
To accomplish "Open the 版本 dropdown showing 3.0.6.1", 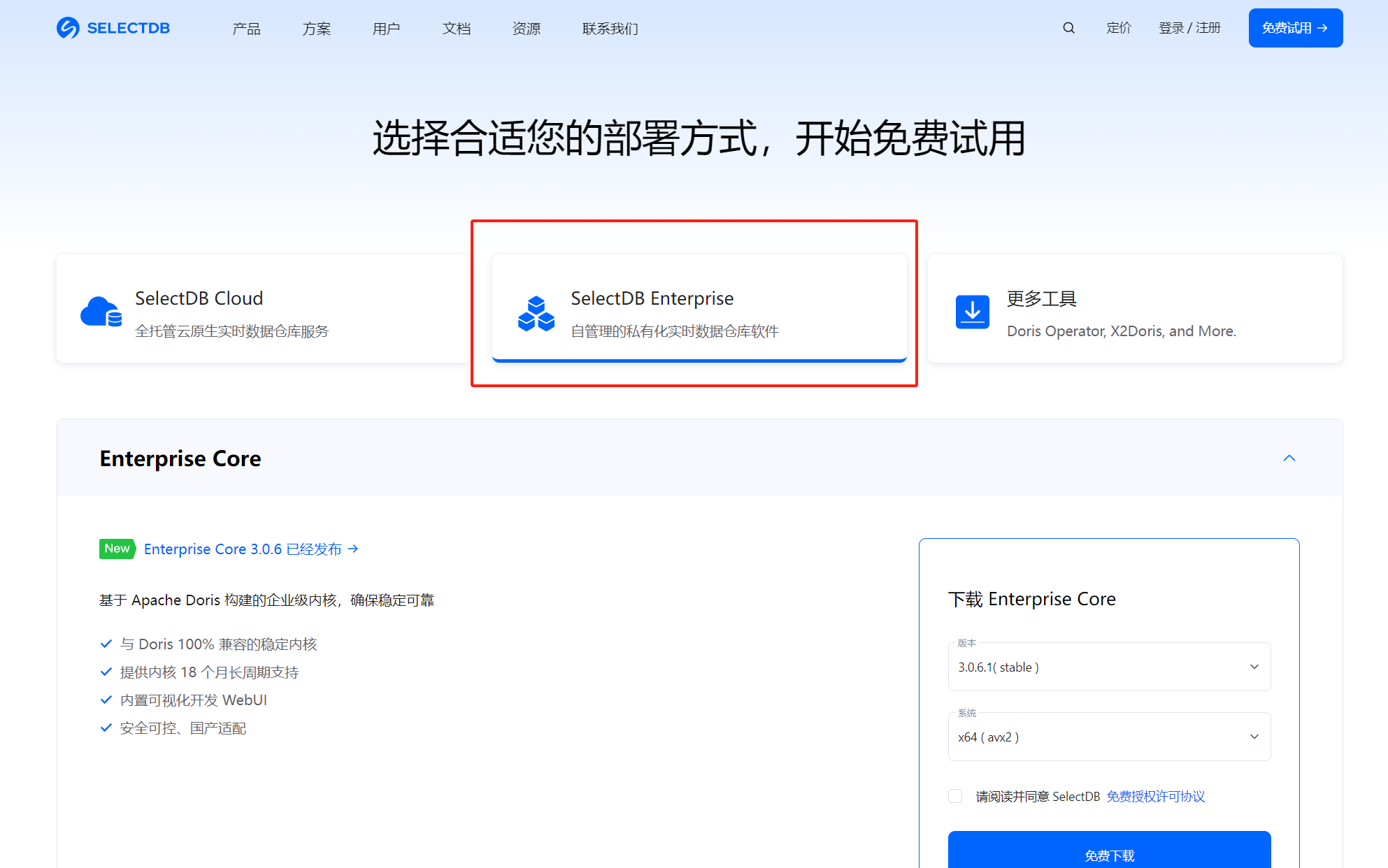I will coord(1109,667).
